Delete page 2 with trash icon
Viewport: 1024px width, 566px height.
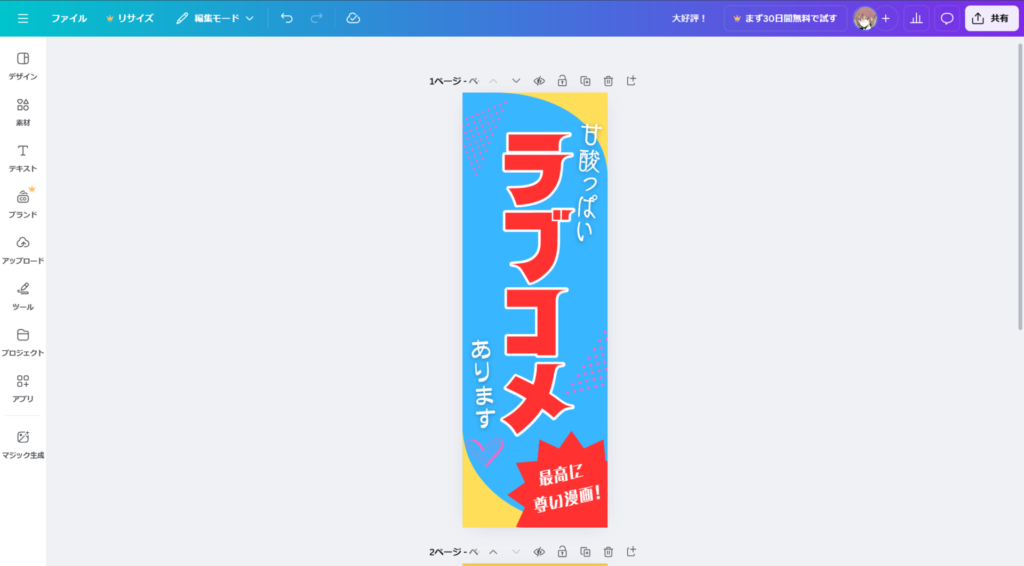click(x=608, y=552)
